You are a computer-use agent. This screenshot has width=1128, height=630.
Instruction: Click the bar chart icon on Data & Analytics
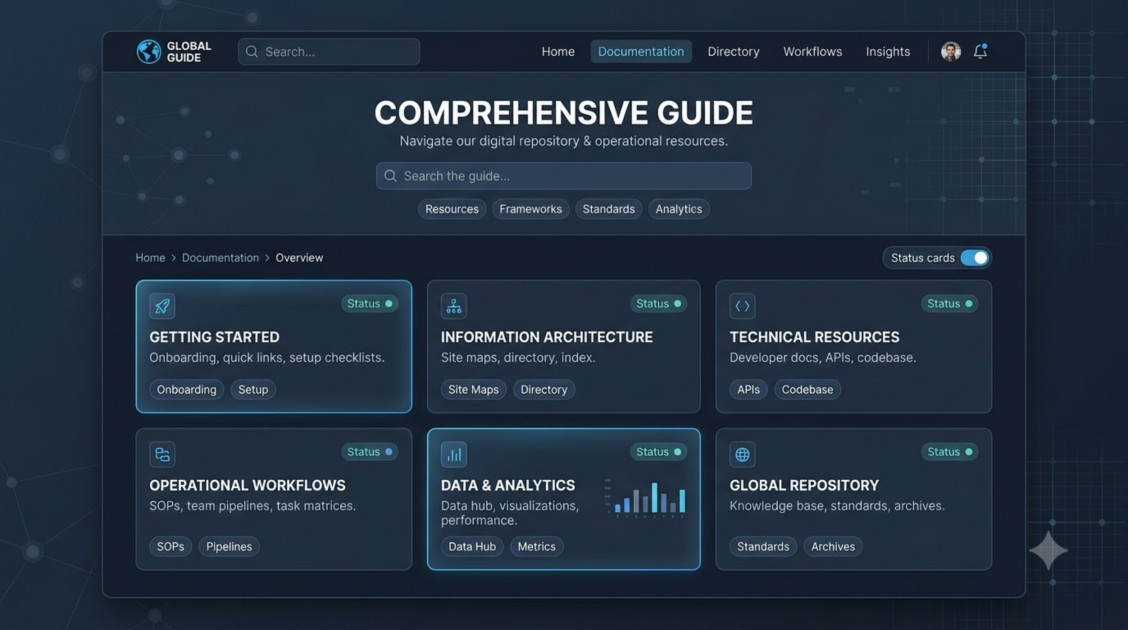[454, 455]
